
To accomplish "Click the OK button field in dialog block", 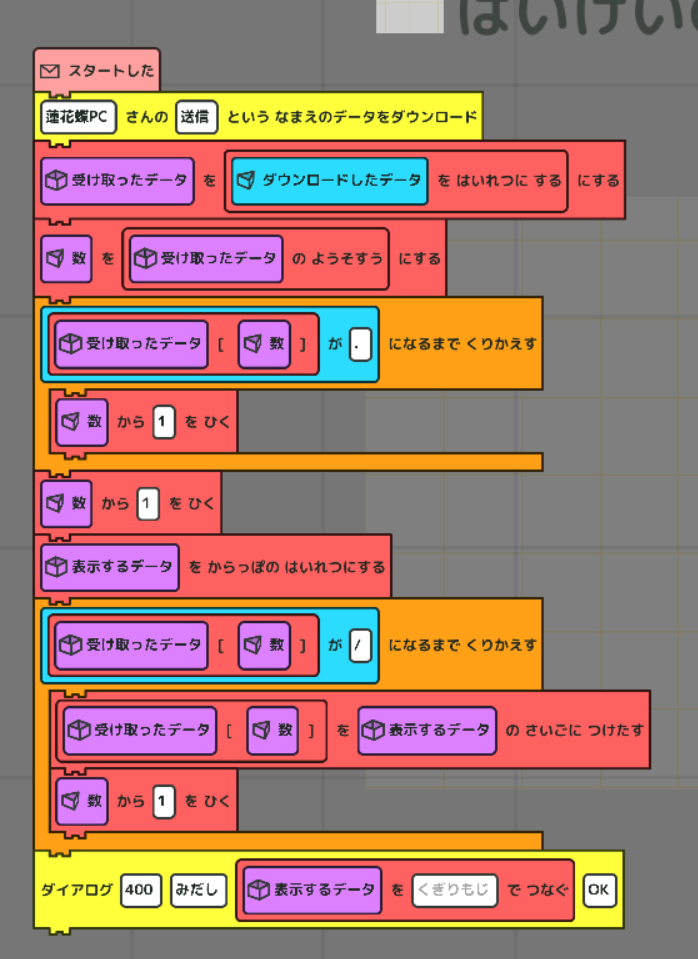I will click(599, 889).
